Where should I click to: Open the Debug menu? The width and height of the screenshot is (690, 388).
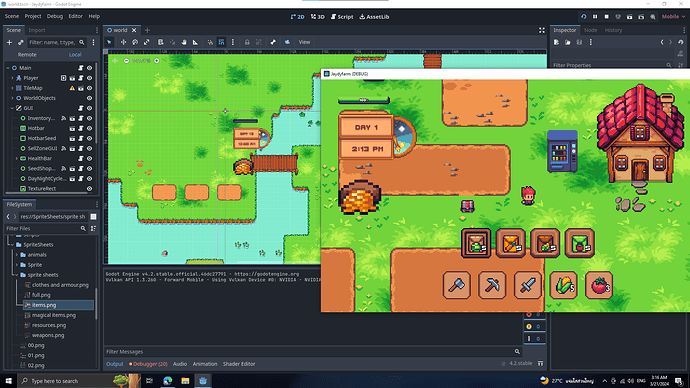coord(55,16)
